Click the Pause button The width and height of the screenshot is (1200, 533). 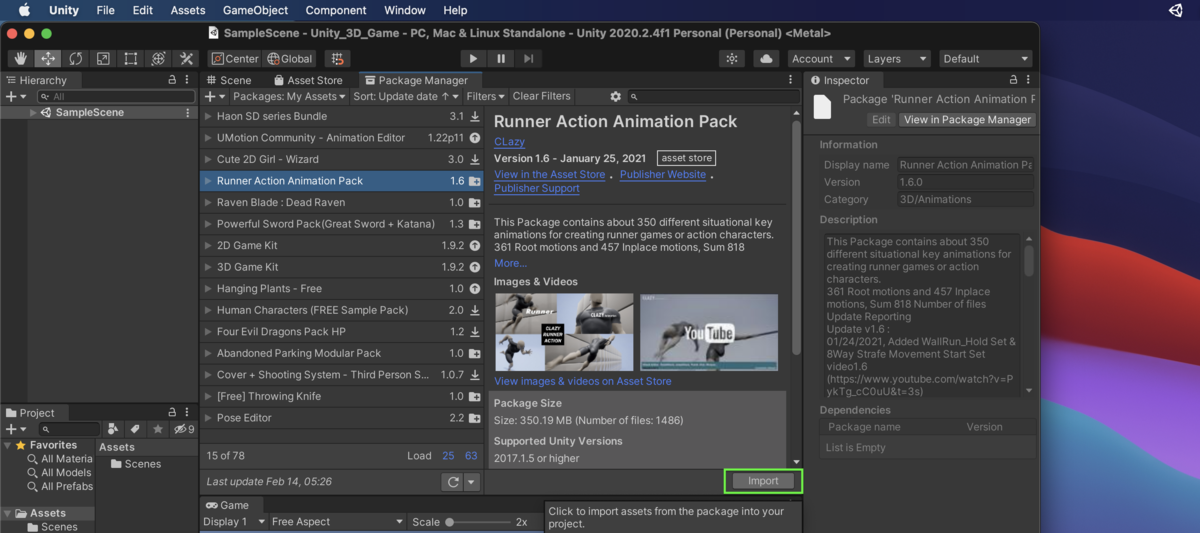pyautogui.click(x=501, y=59)
